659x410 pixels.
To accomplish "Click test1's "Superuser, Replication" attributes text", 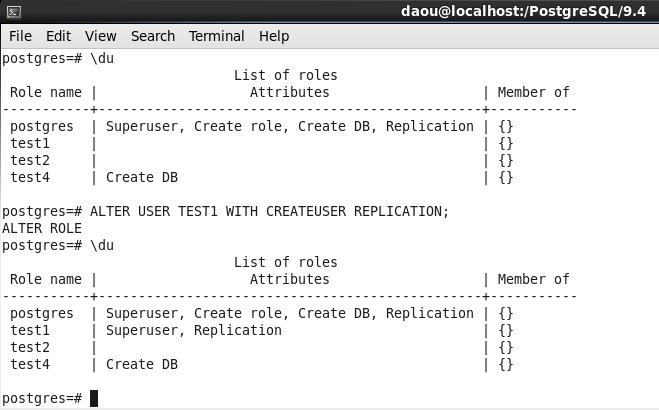I will (x=193, y=330).
